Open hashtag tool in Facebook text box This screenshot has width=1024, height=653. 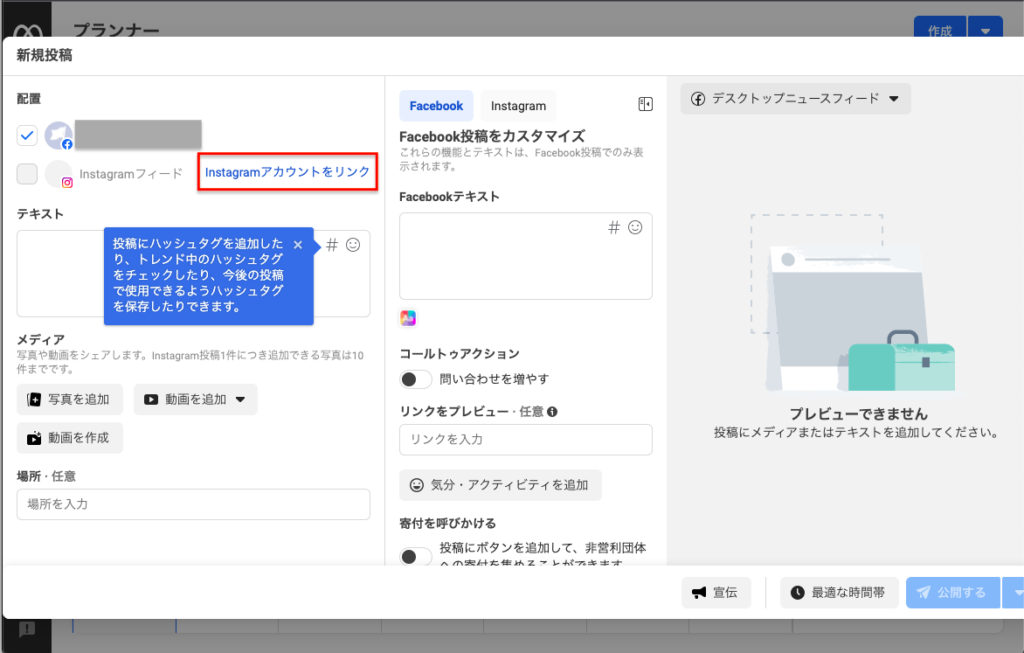(x=614, y=227)
